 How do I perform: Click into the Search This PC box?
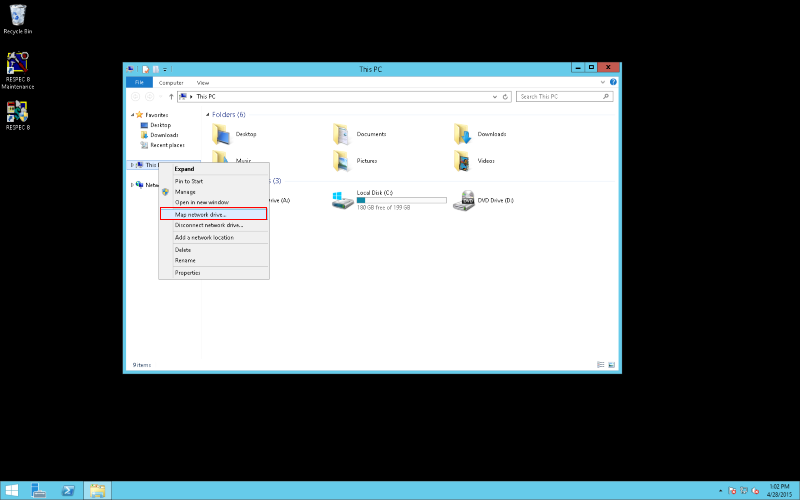tap(559, 97)
